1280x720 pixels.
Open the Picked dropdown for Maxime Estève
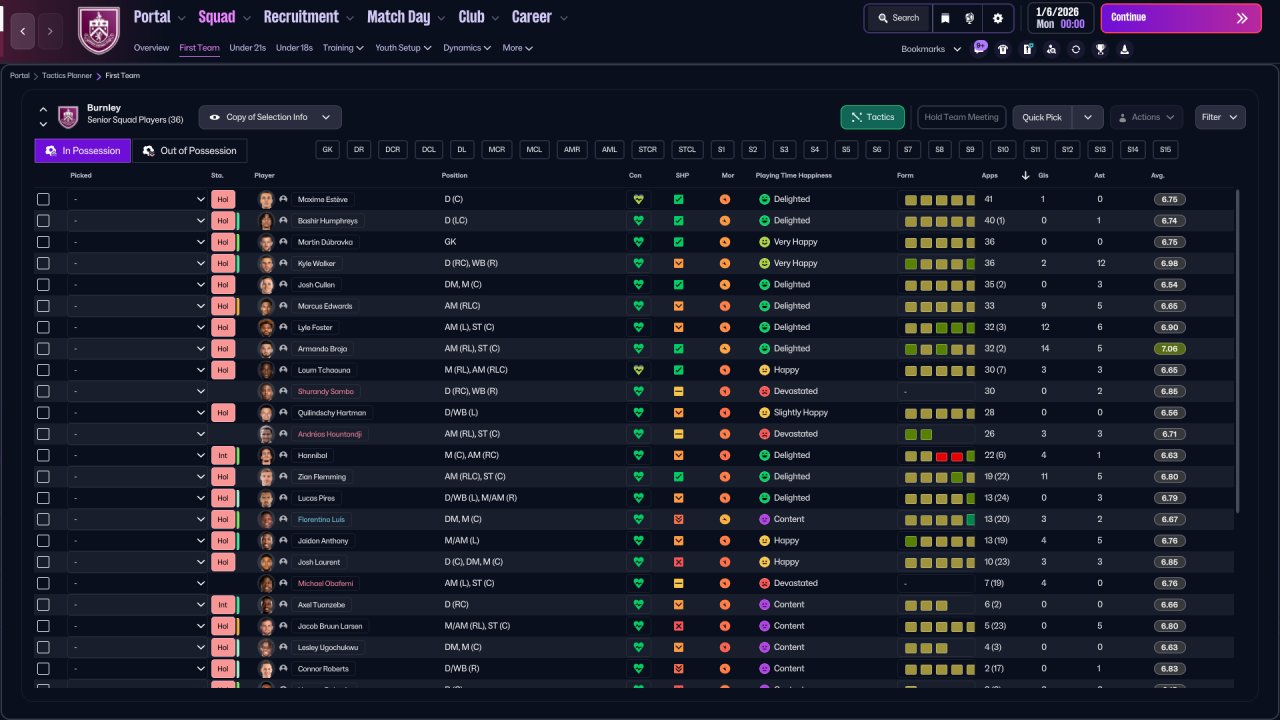(138, 199)
